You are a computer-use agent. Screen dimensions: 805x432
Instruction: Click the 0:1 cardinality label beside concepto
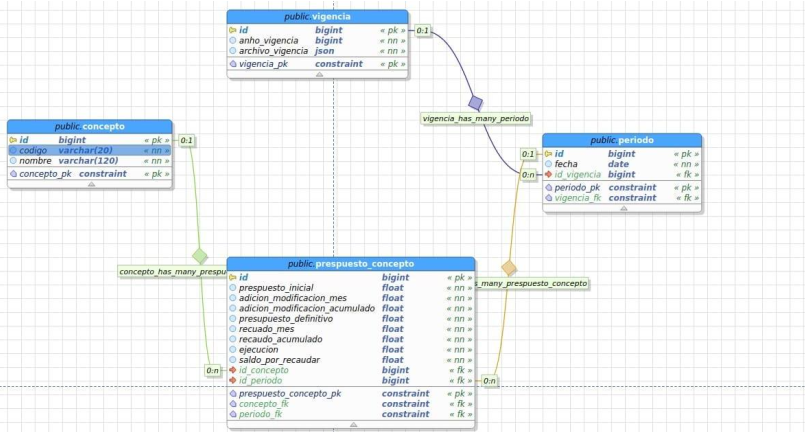[186, 140]
